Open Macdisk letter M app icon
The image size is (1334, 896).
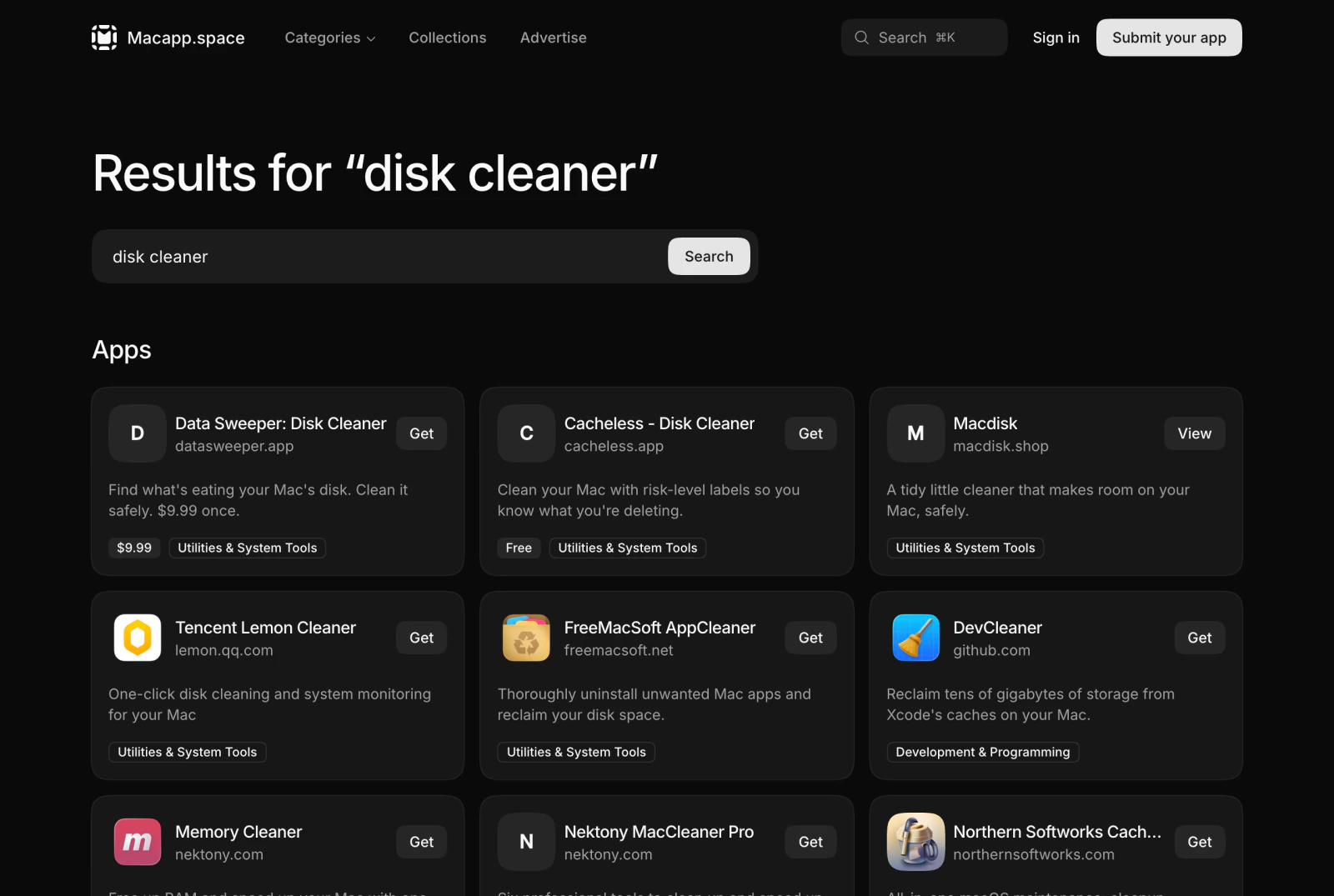pyautogui.click(x=915, y=433)
